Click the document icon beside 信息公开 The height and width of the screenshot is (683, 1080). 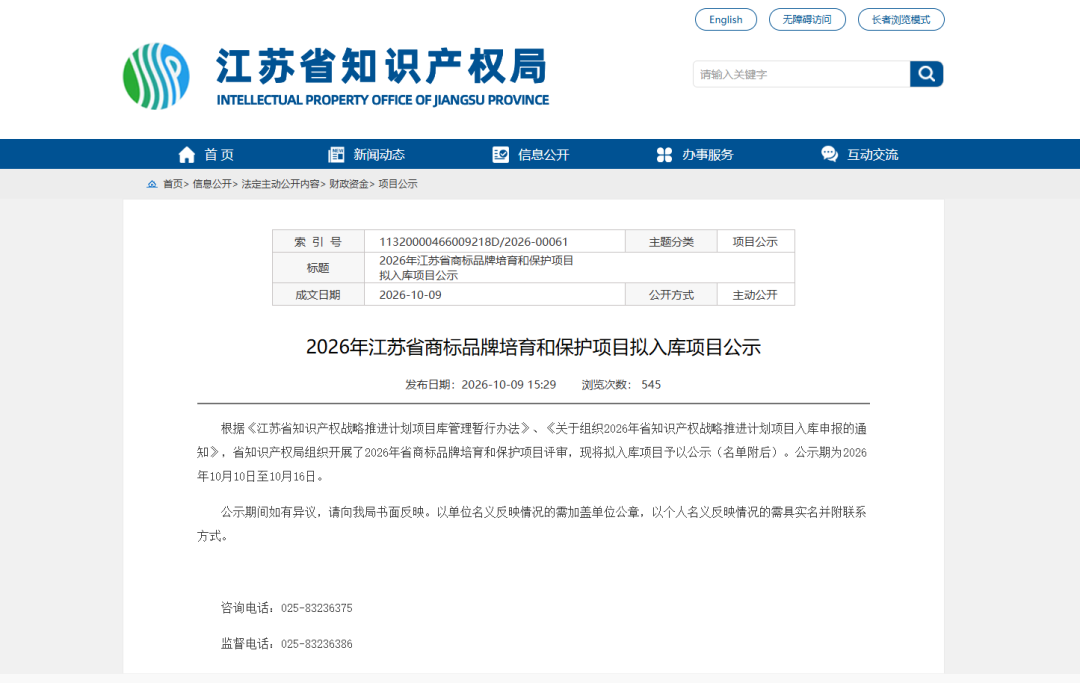point(501,155)
